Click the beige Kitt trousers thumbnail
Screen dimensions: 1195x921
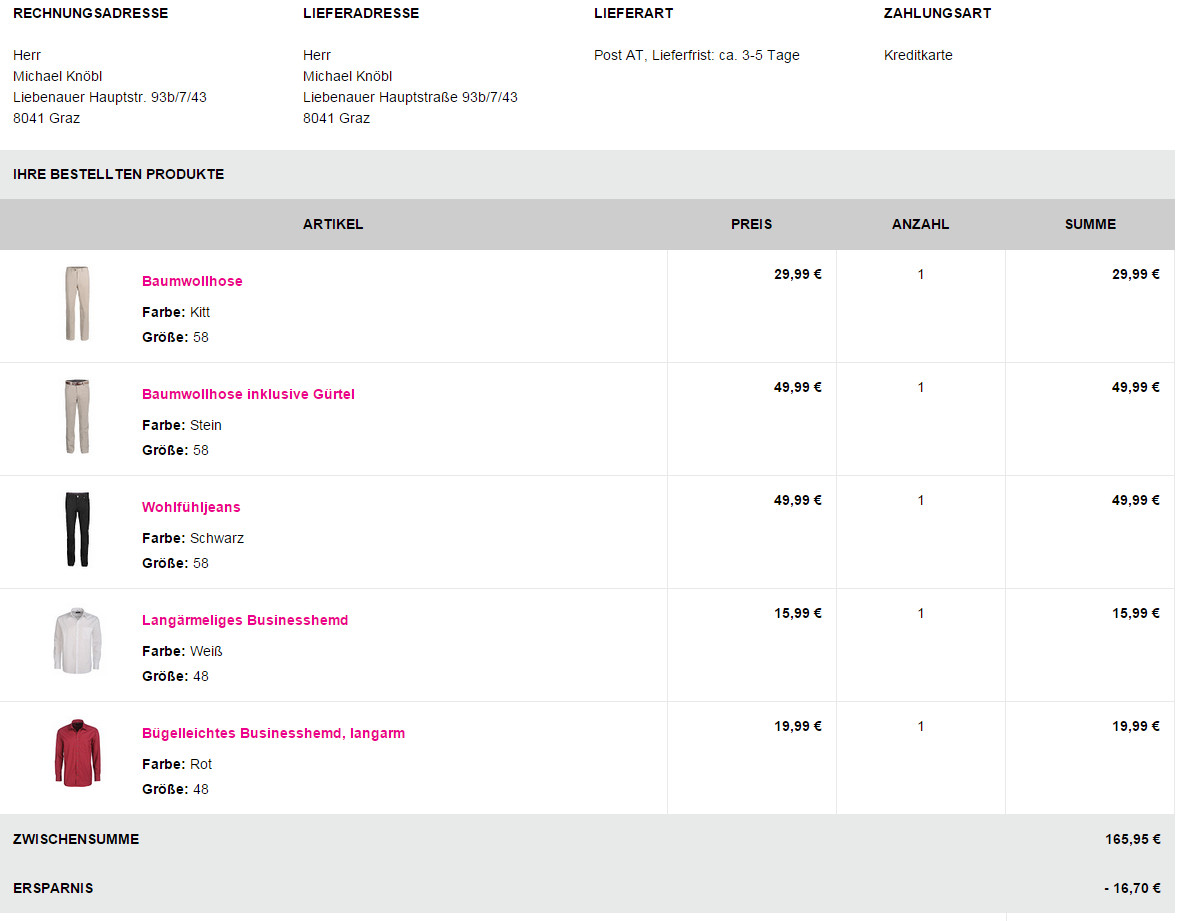click(x=77, y=303)
